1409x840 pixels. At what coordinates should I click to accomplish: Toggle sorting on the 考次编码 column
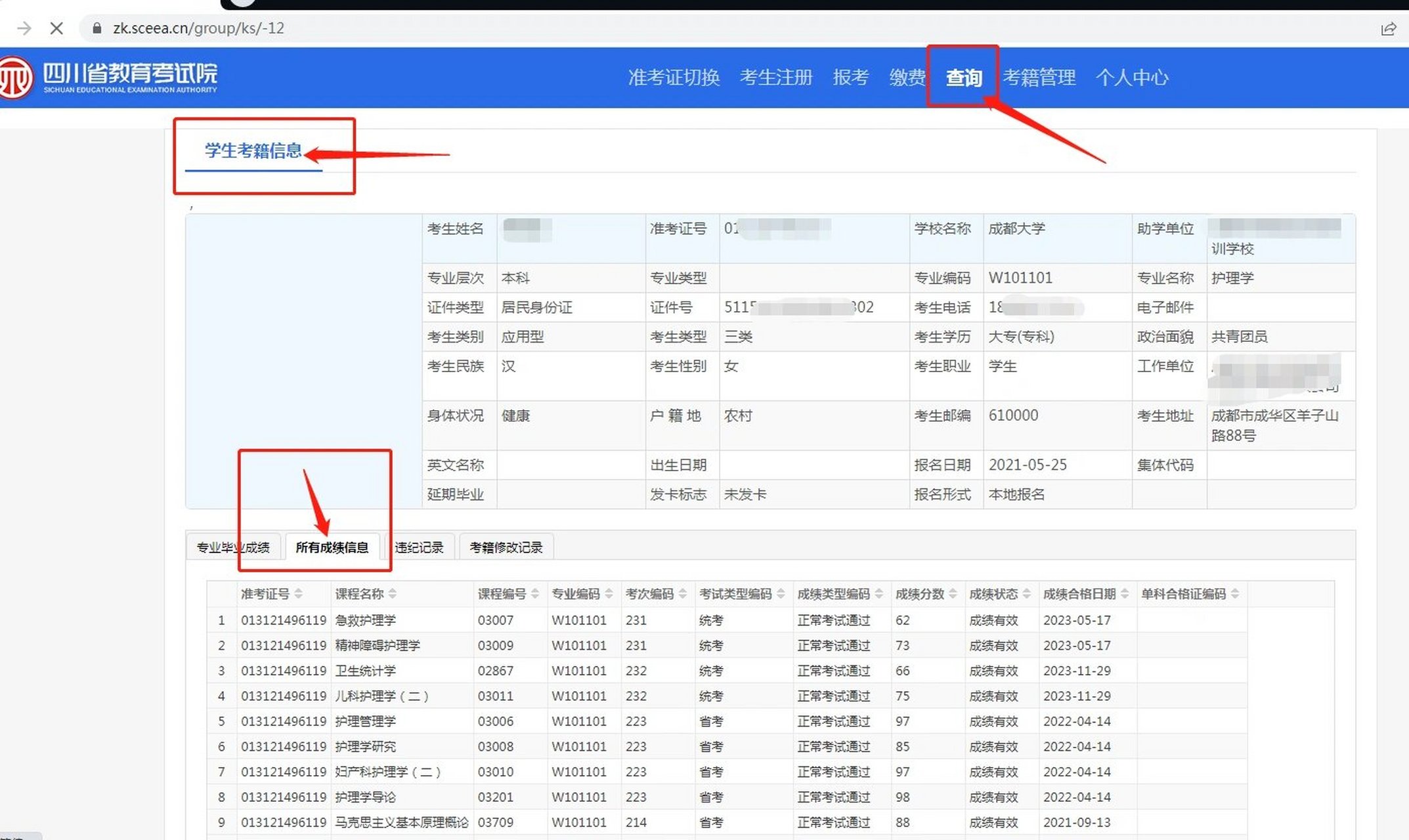pos(682,593)
